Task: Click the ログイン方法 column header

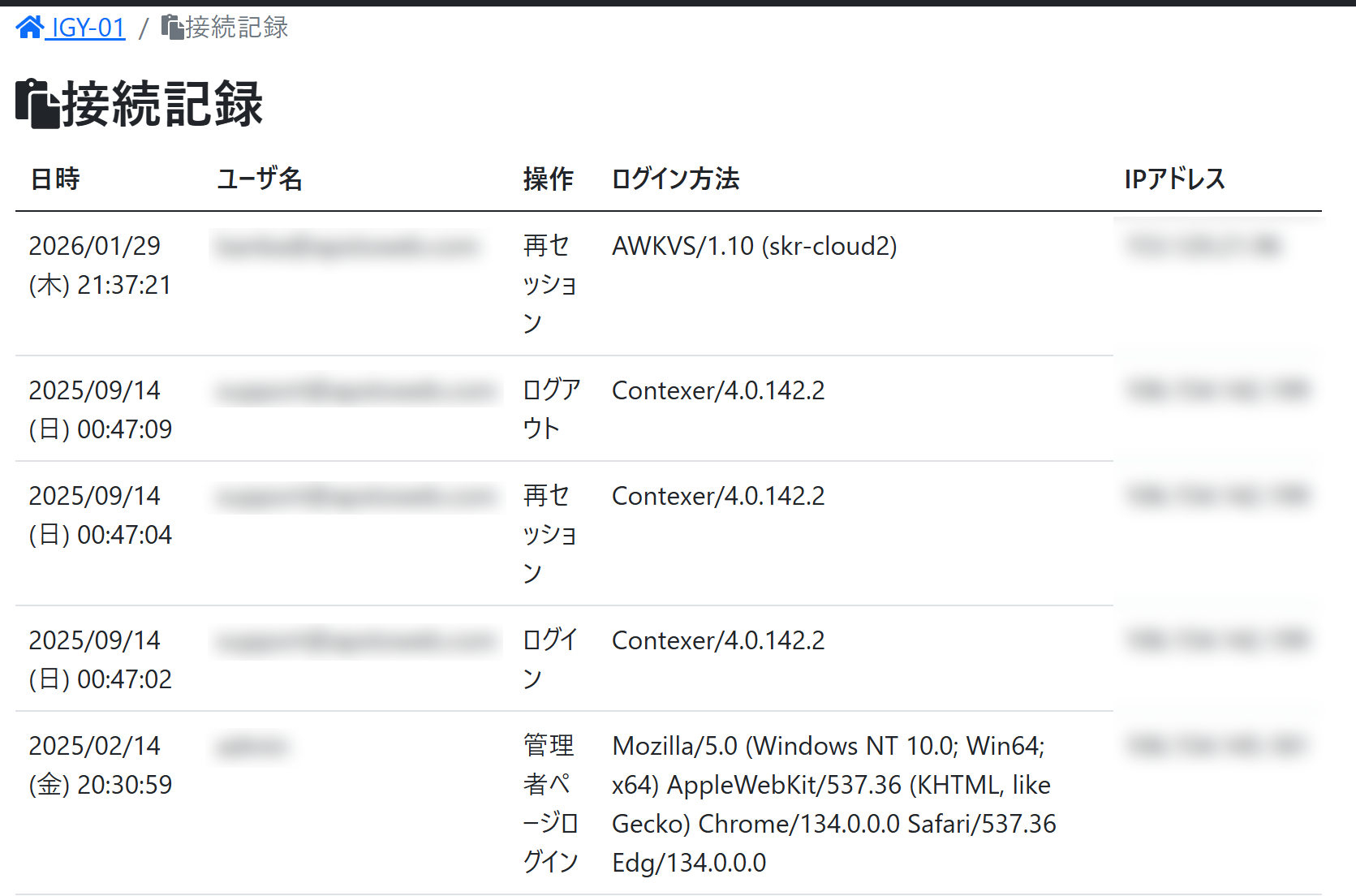Action: pos(675,179)
